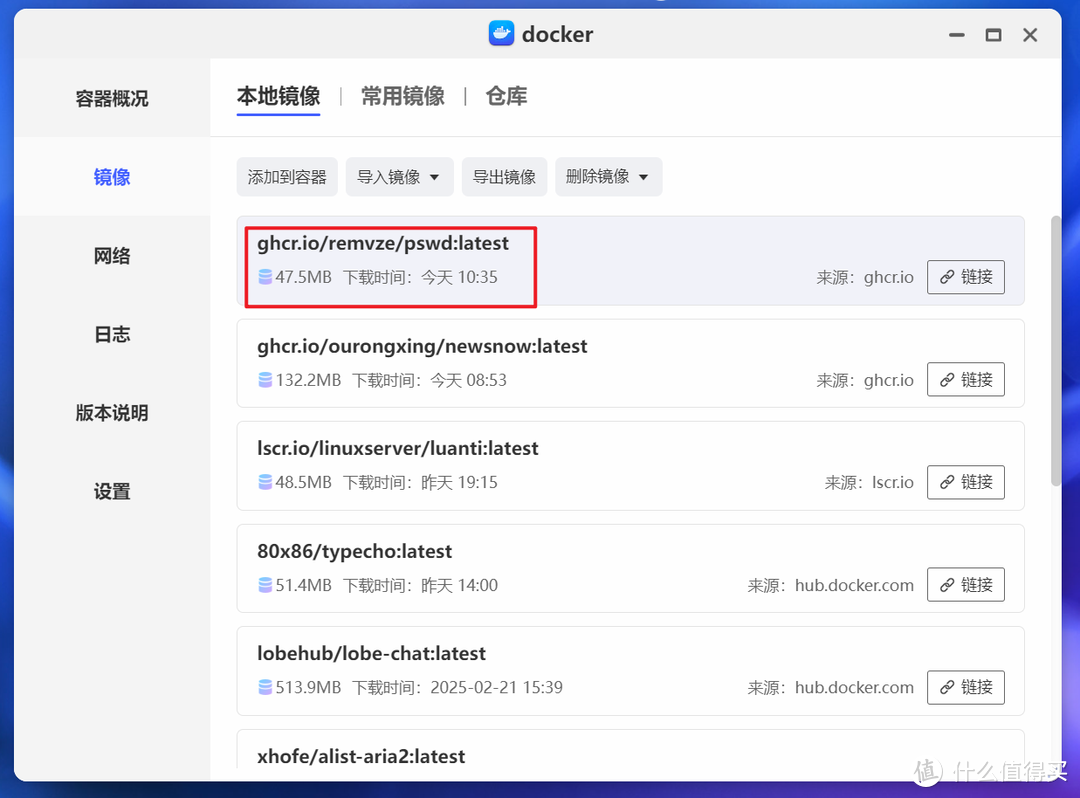Open the 网络 panel in sidebar
1080x798 pixels.
point(111,255)
